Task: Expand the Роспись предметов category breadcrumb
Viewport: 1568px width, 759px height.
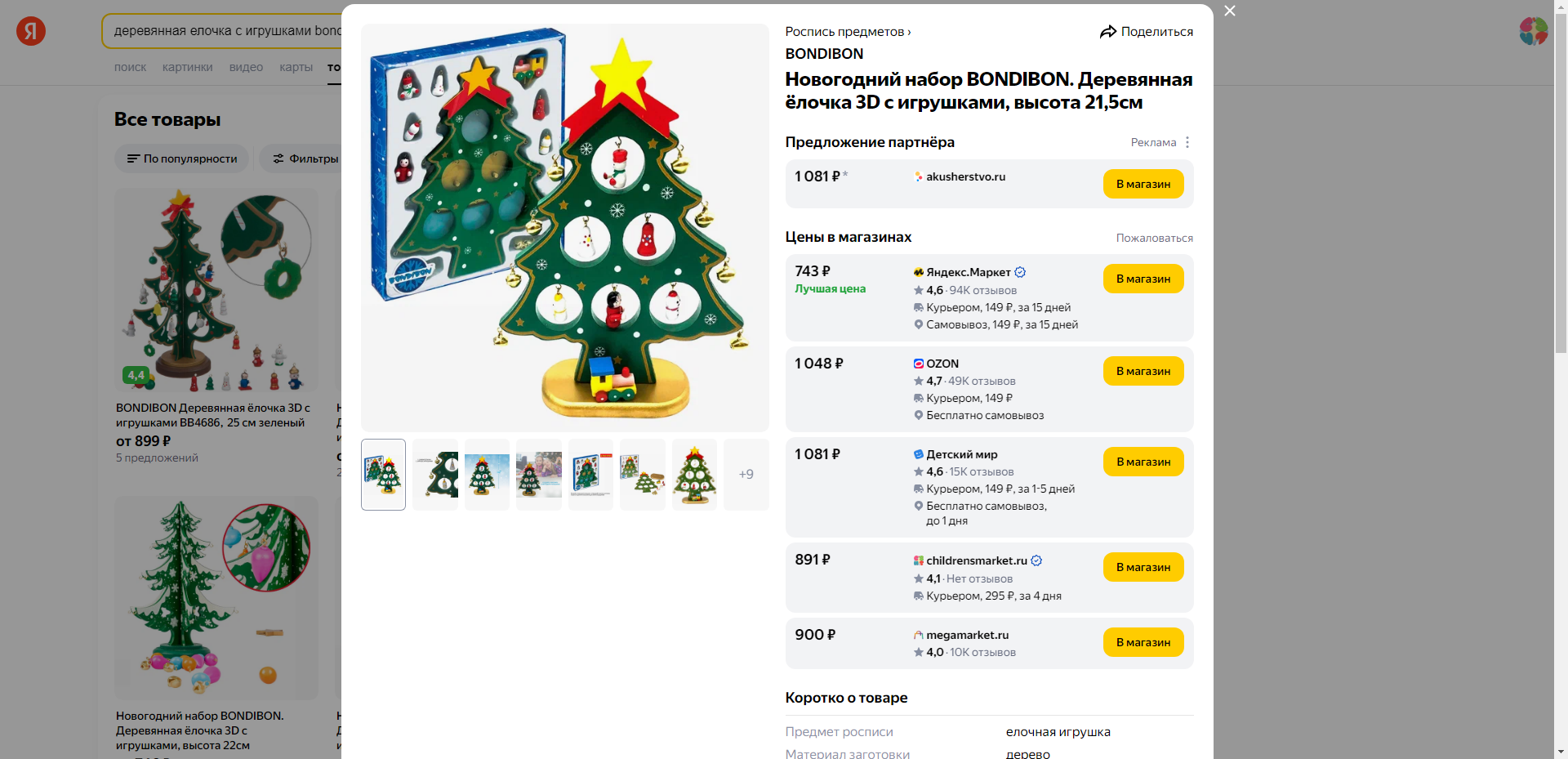Action: click(848, 32)
